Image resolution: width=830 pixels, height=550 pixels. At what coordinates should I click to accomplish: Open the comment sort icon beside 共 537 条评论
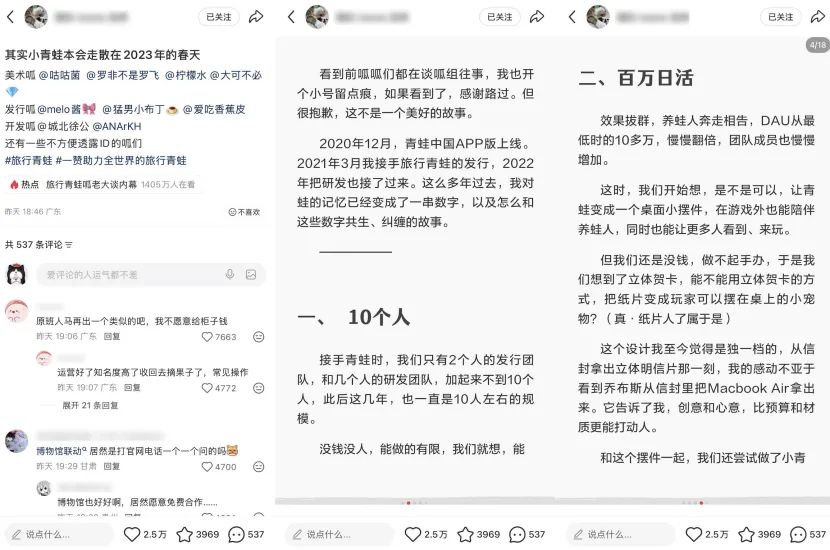point(69,245)
